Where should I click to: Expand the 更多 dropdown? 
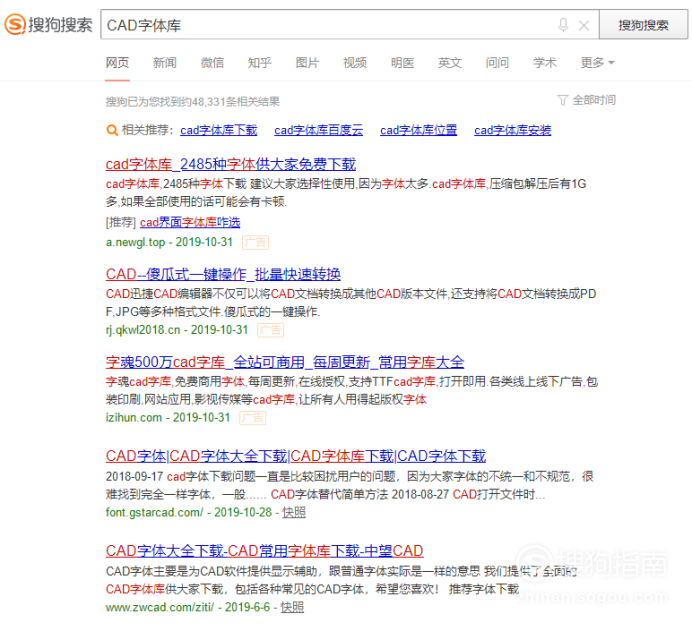tap(597, 63)
